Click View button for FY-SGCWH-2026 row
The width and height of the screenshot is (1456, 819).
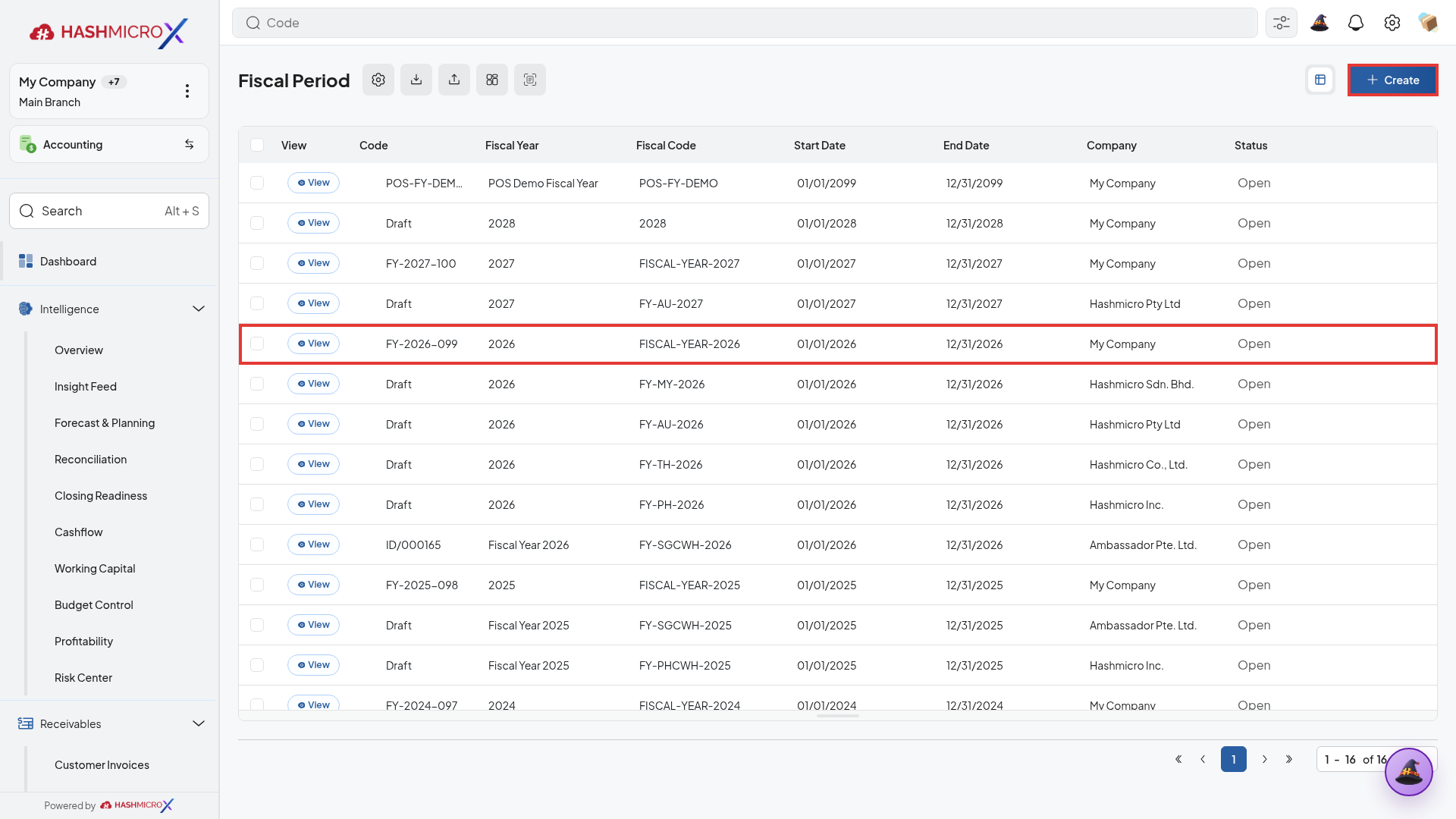click(x=313, y=544)
